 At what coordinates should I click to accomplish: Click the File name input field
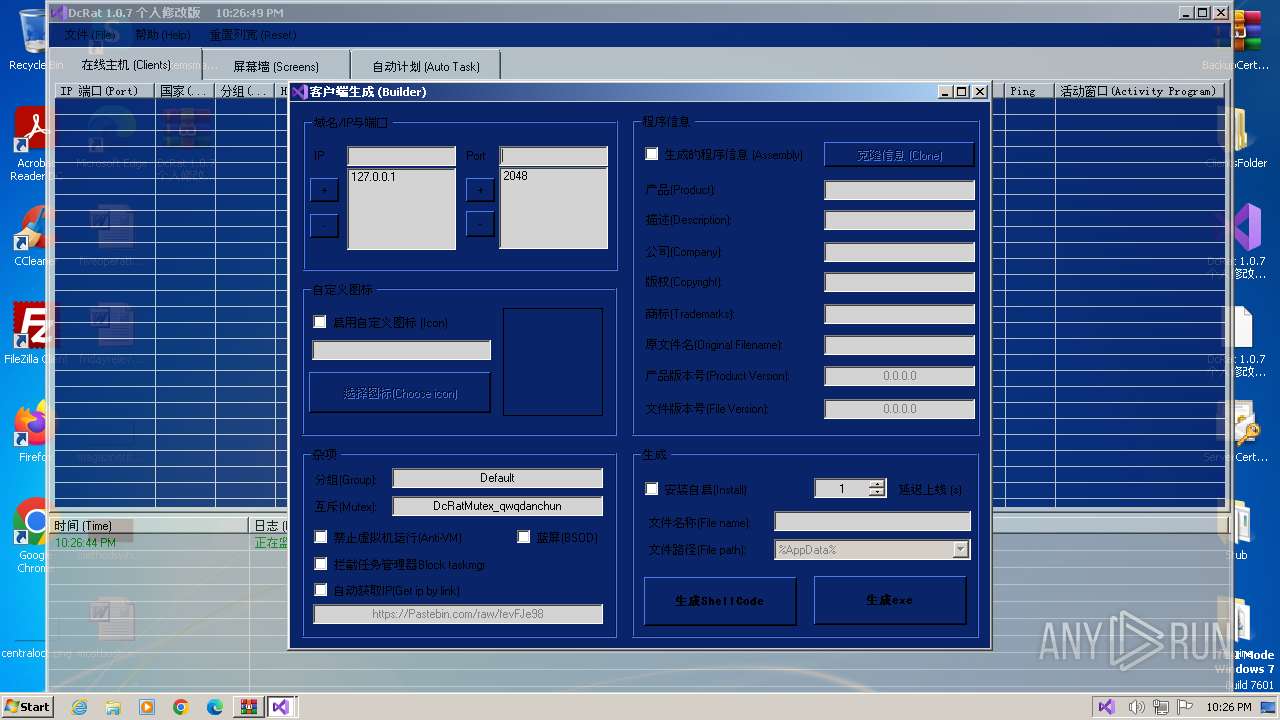(872, 521)
